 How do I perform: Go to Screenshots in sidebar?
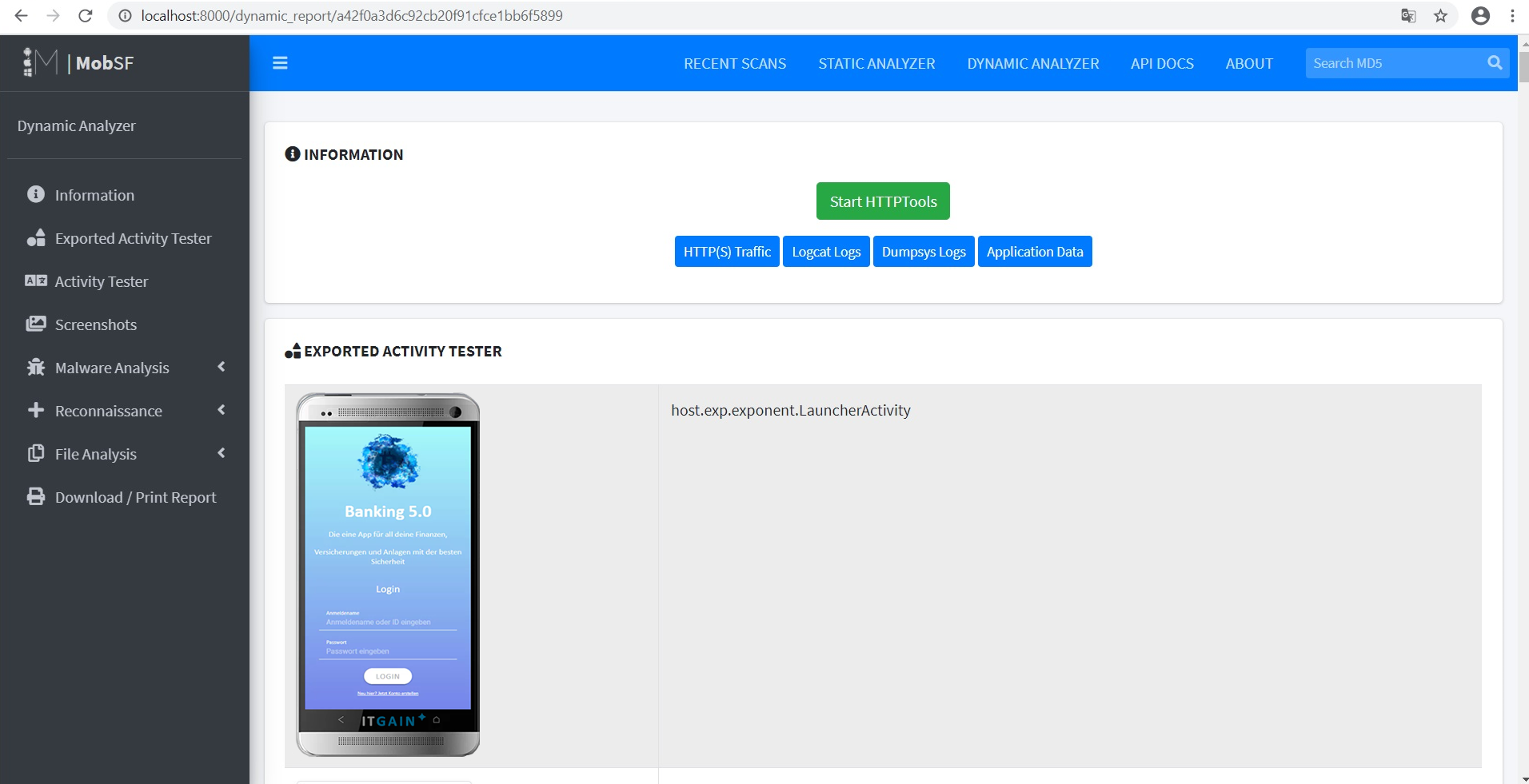[96, 324]
